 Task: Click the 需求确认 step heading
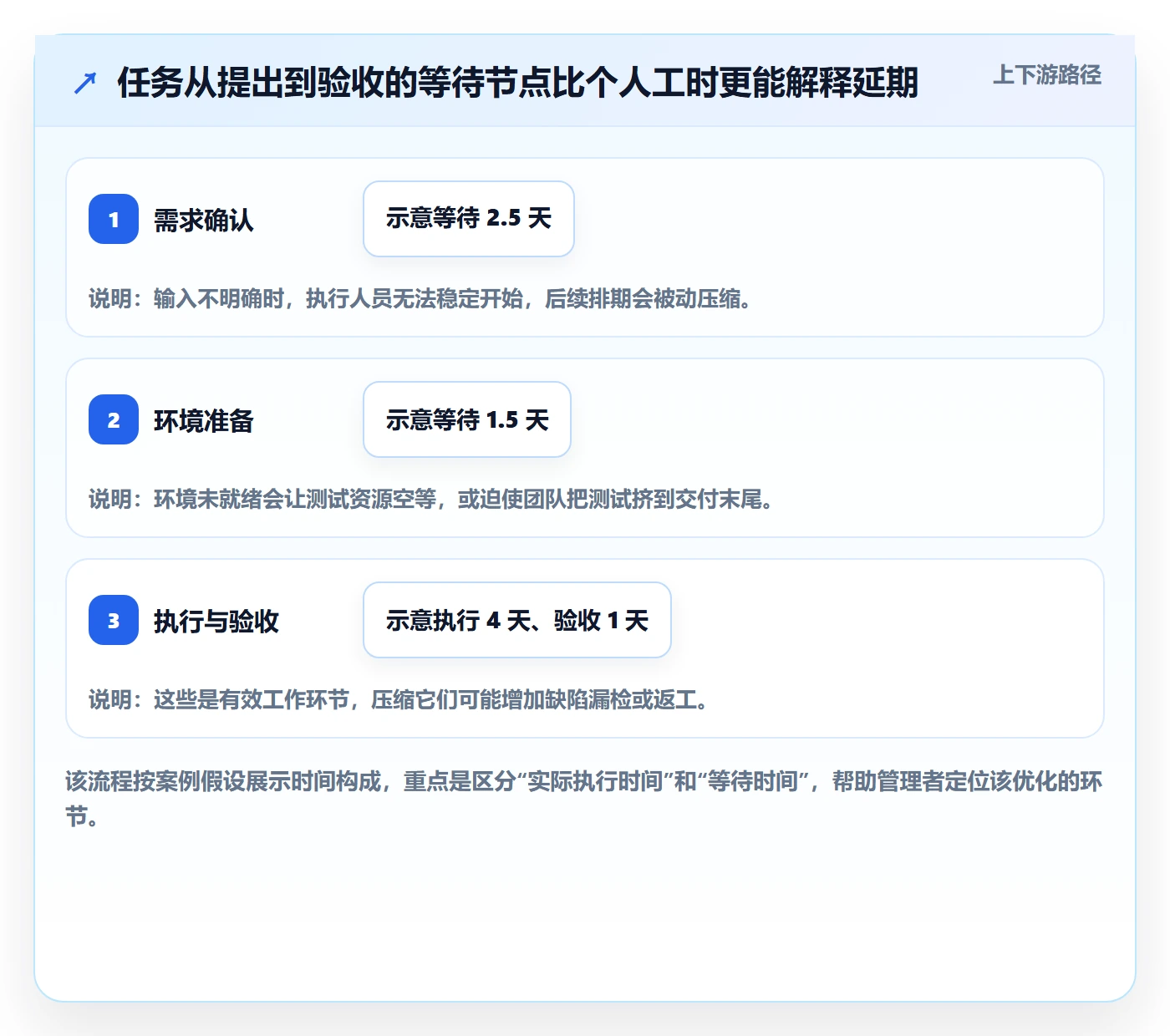[x=204, y=220]
